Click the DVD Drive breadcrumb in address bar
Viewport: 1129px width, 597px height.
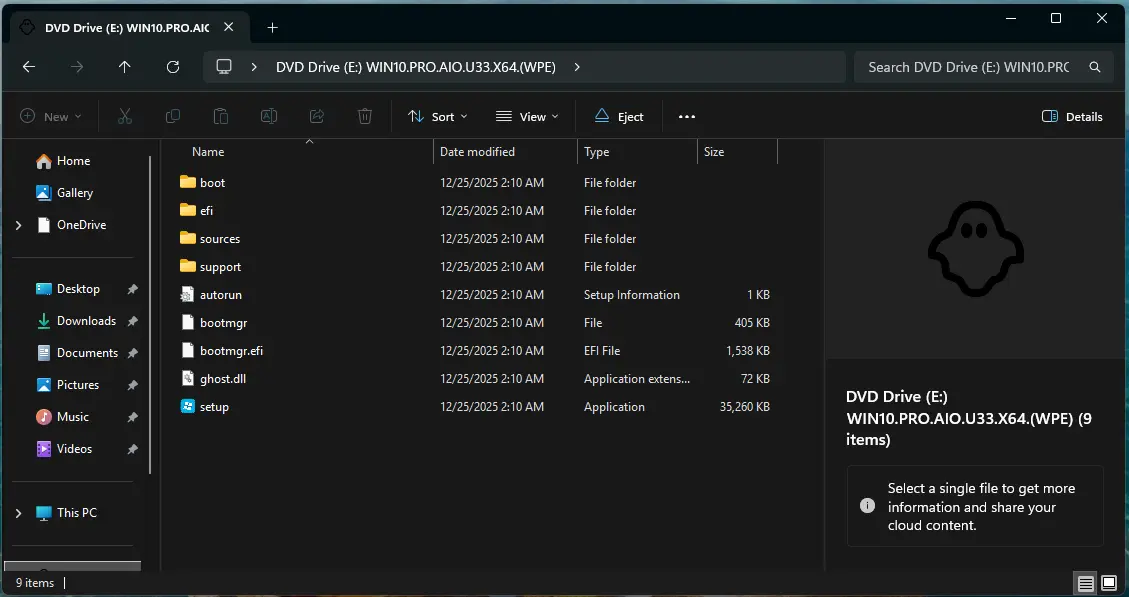tap(415, 67)
